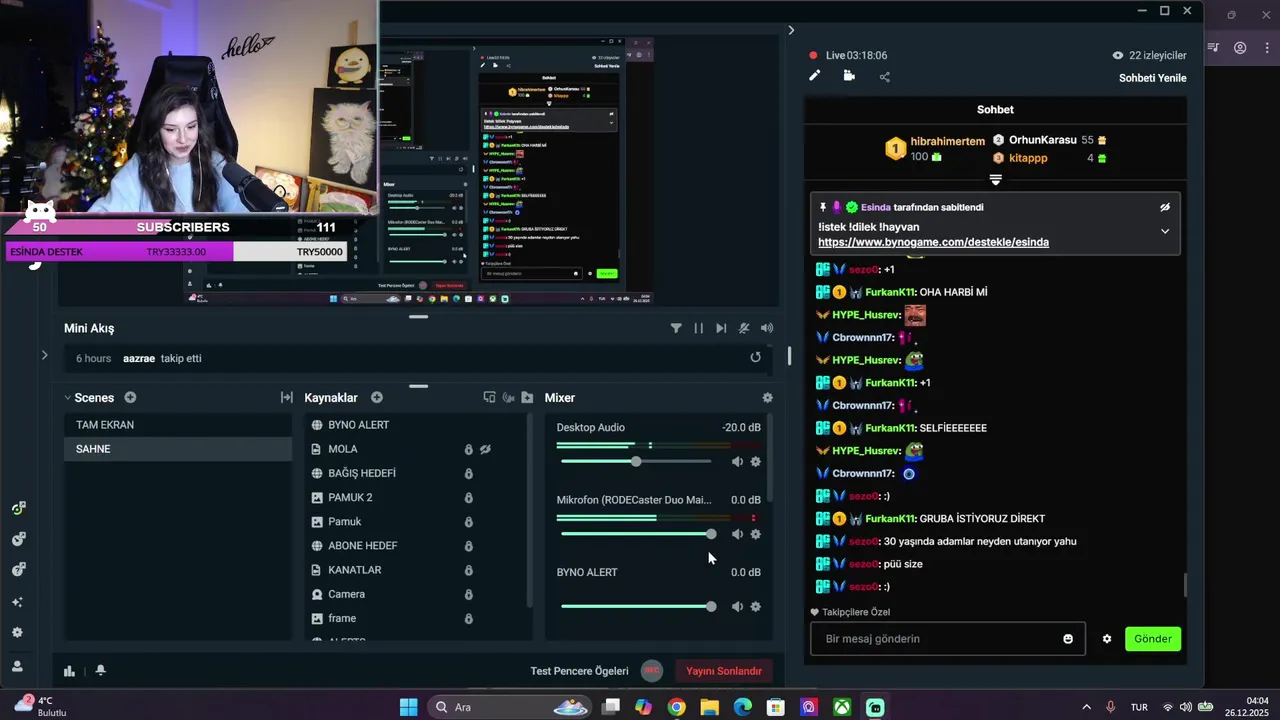Viewport: 1280px width, 720px height.
Task: Collapse the Scenes panel chevron
Action: click(68, 397)
